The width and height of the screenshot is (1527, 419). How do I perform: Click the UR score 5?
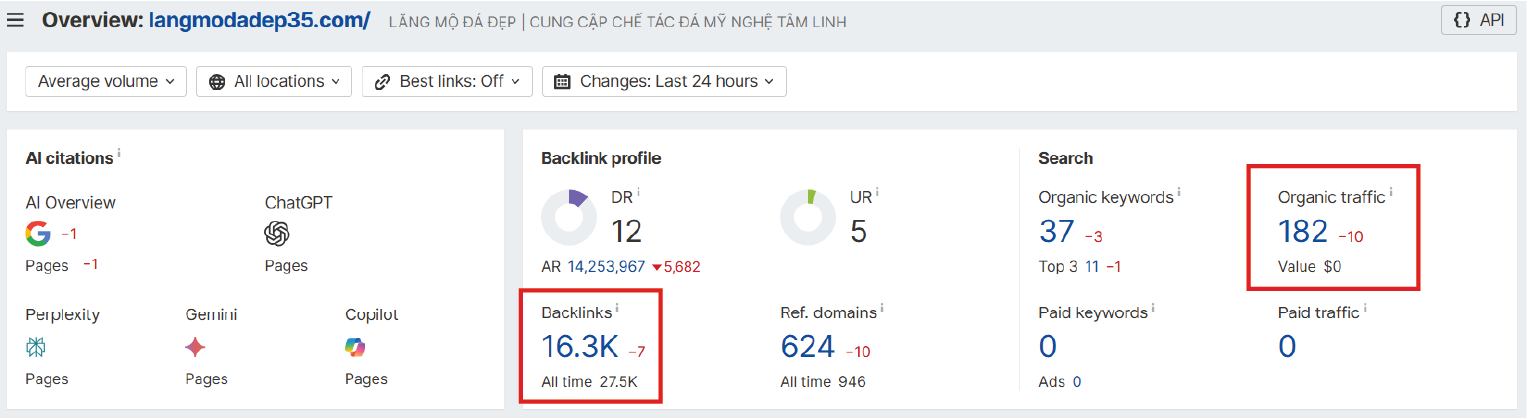858,232
